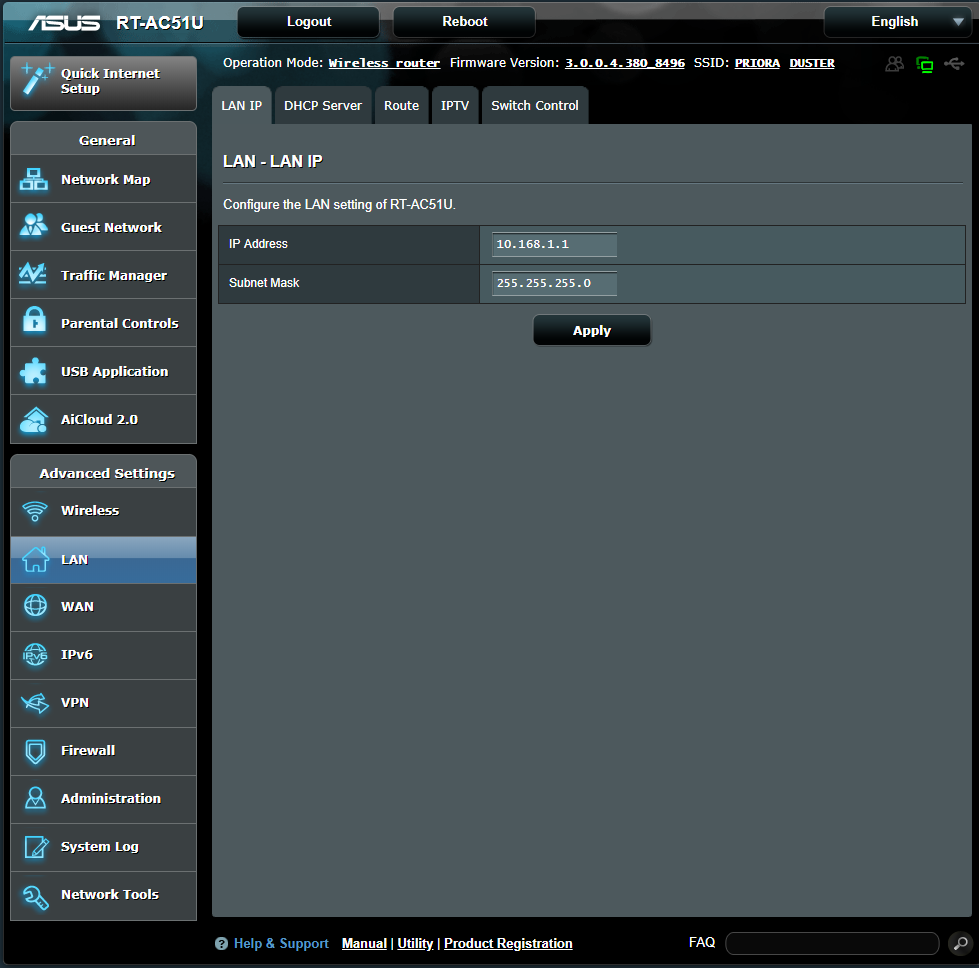Click the Logout button

coord(308,22)
